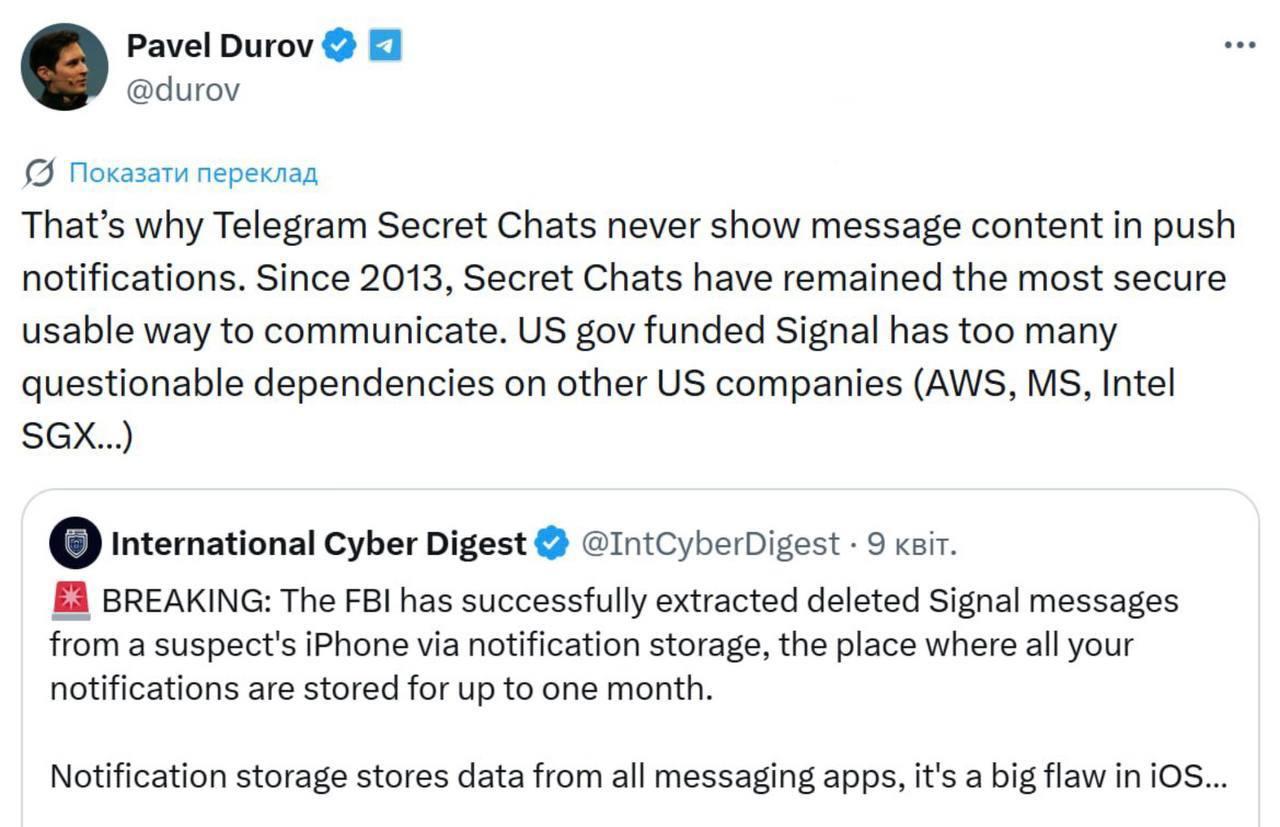Open International Cyber Digest shield avatar

click(75, 543)
